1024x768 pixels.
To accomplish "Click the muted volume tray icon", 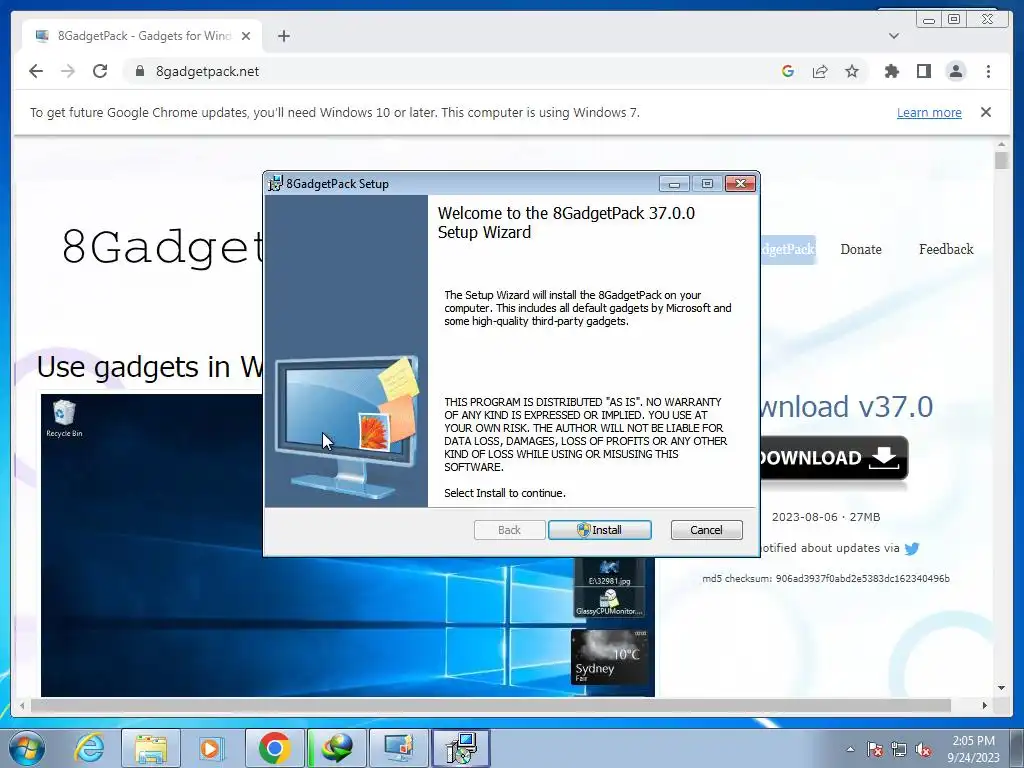I will (x=923, y=749).
